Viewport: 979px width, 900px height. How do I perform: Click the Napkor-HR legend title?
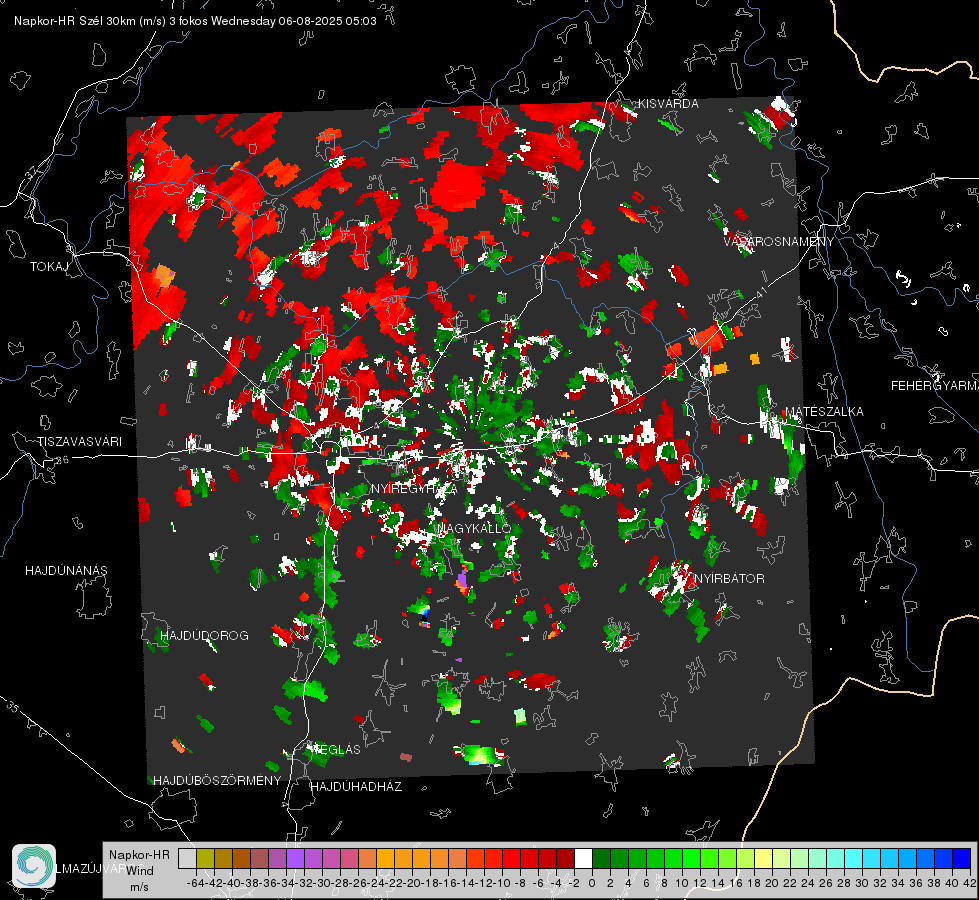(139, 855)
